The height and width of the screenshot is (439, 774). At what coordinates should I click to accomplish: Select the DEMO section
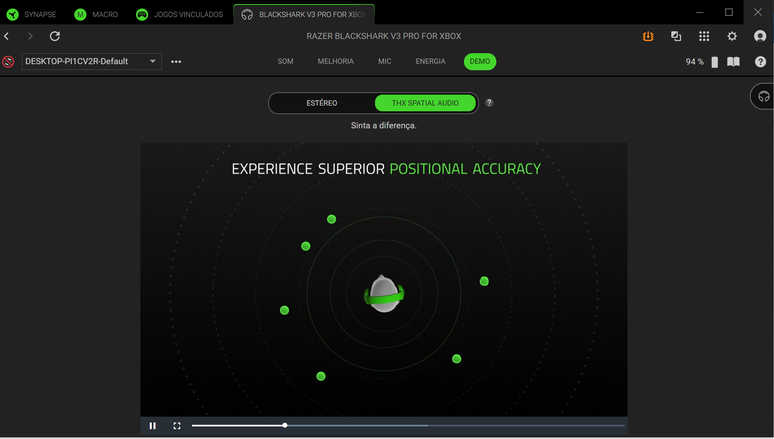pos(480,61)
